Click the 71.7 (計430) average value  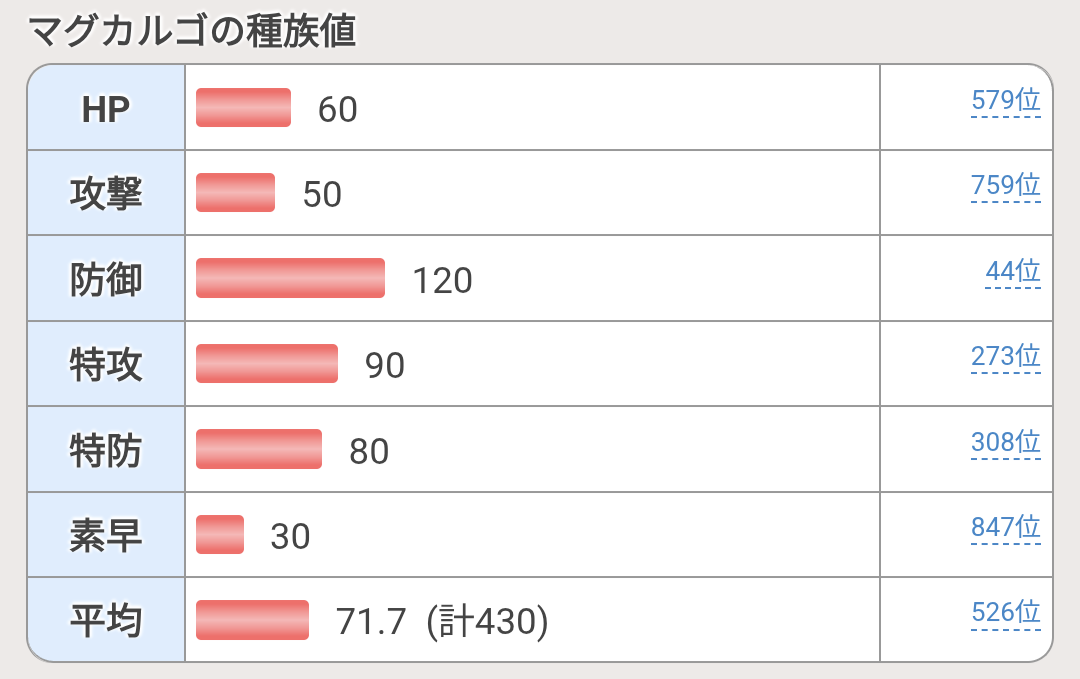coord(443,622)
